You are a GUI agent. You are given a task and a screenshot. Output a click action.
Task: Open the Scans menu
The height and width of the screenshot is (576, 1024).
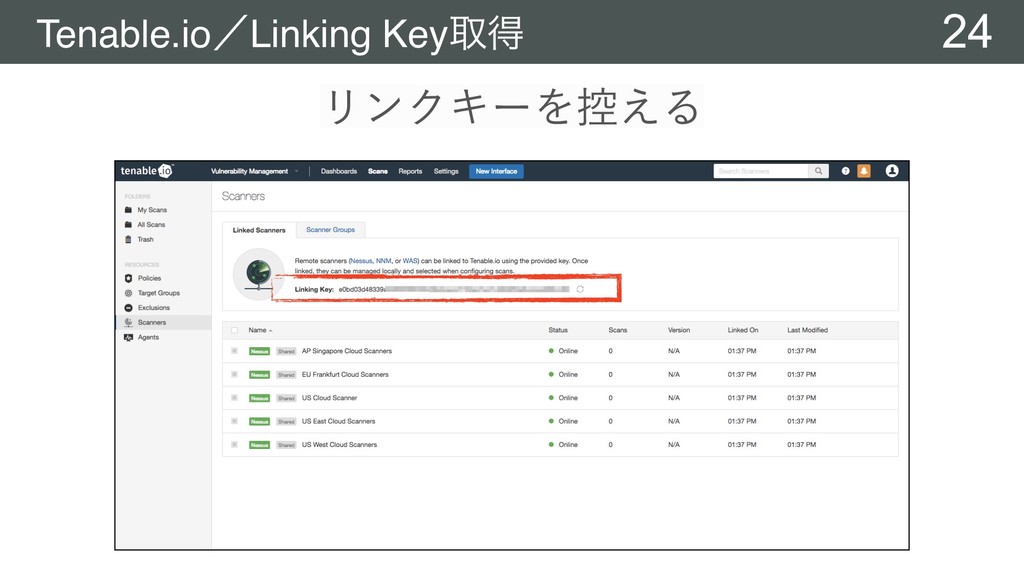377,171
